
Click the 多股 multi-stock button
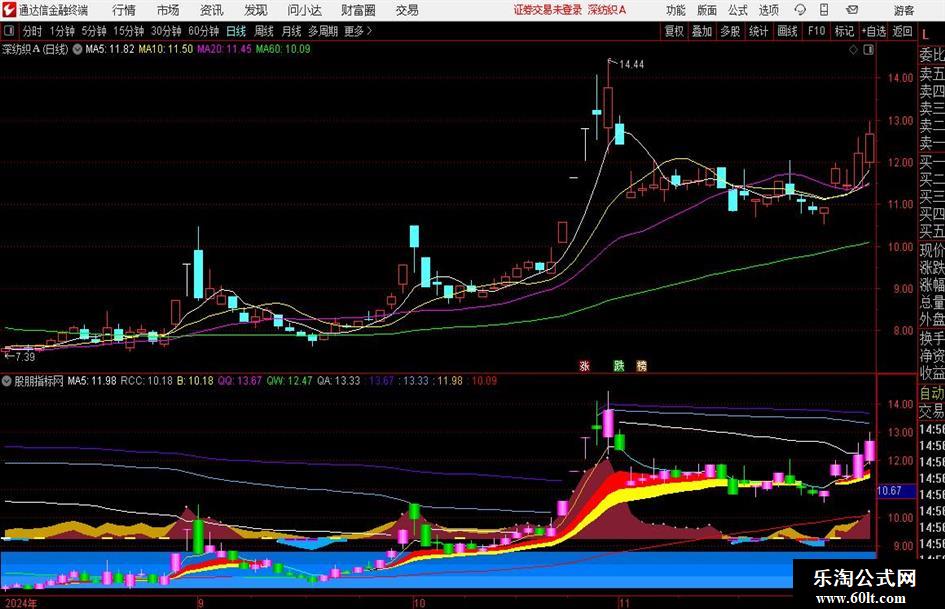point(730,31)
